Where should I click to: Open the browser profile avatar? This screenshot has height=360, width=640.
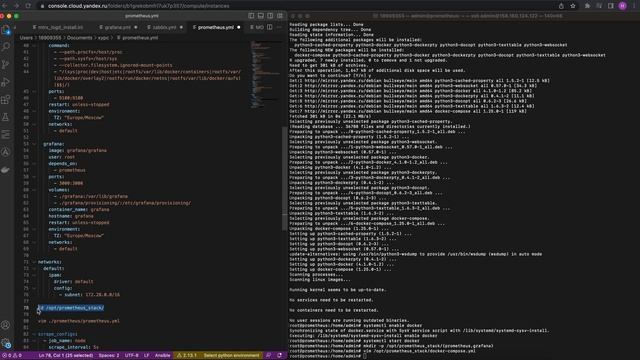[x=622, y=6]
